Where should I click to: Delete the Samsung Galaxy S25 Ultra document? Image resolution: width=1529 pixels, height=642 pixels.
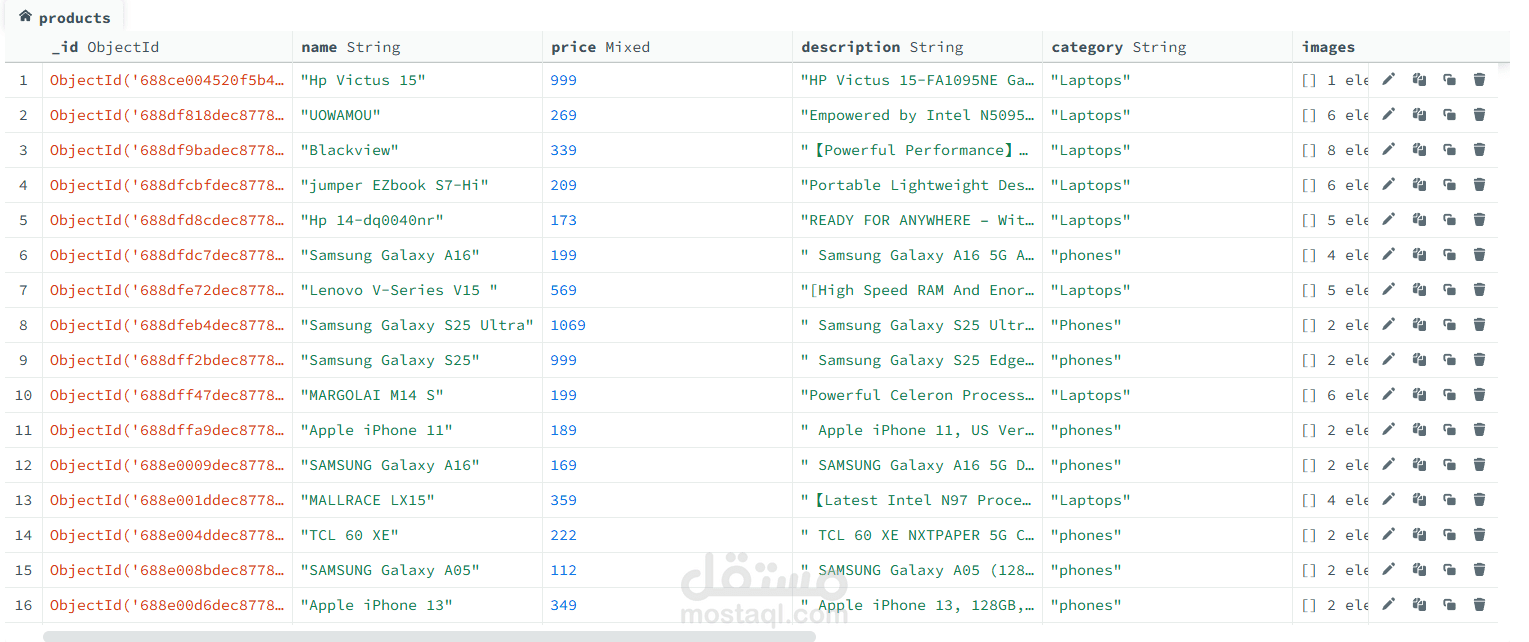pyautogui.click(x=1480, y=325)
